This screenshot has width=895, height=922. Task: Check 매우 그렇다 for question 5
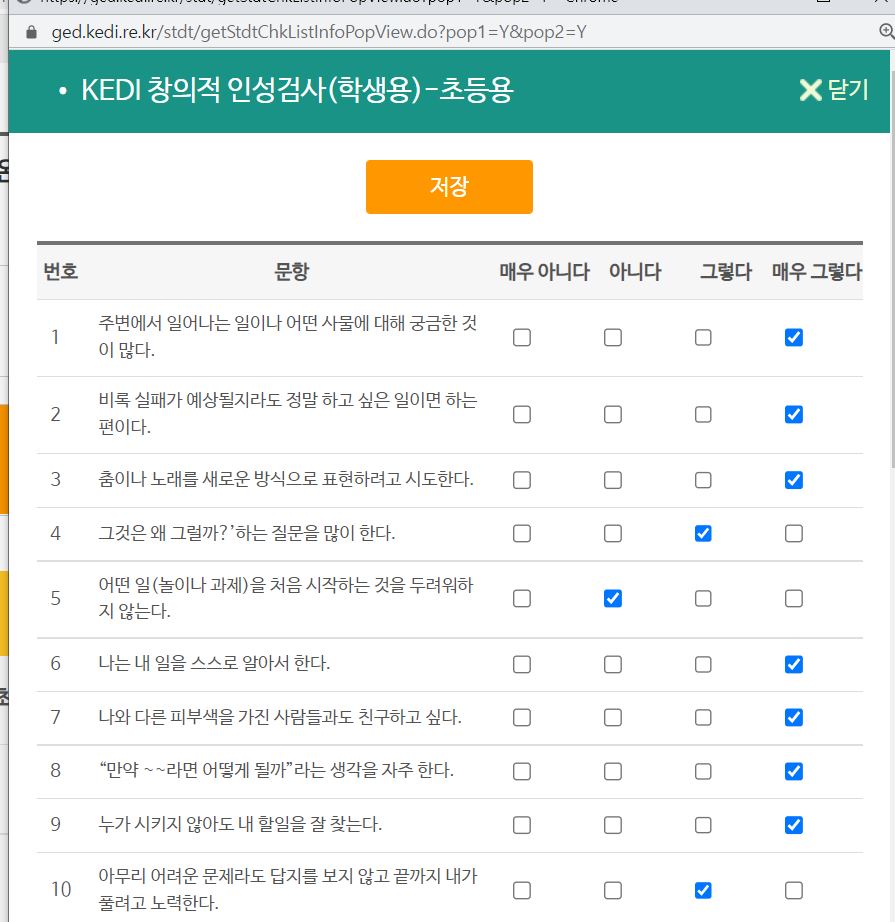794,599
